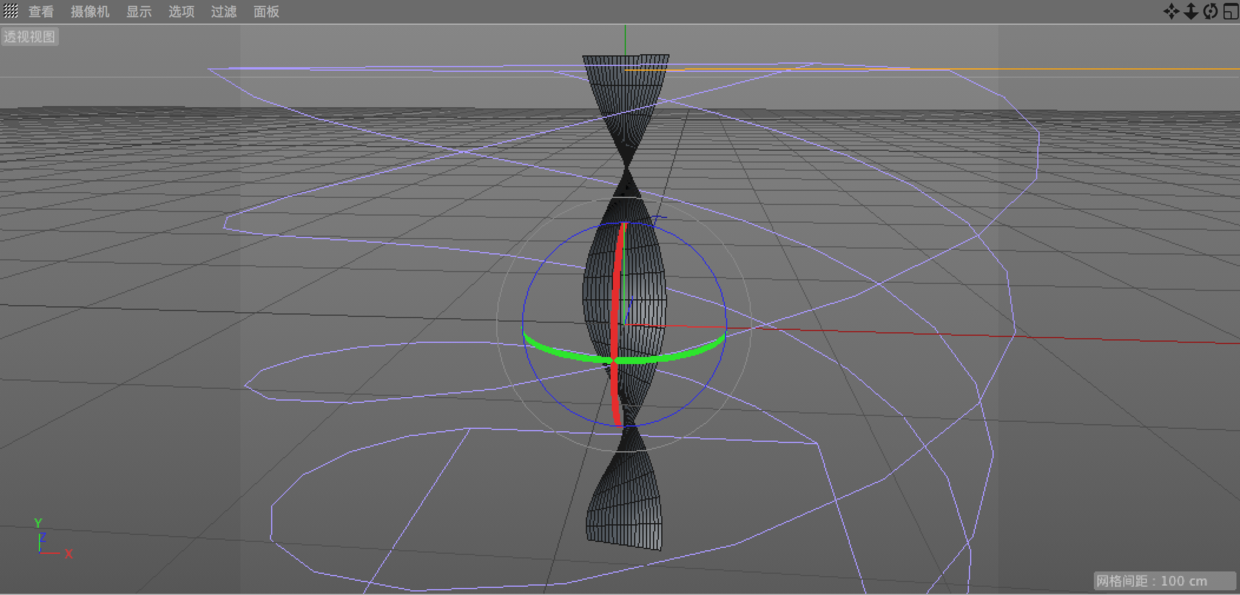Viewport: 1240px width, 595px height.
Task: Open the 选项 (Options) menu
Action: tap(181, 12)
